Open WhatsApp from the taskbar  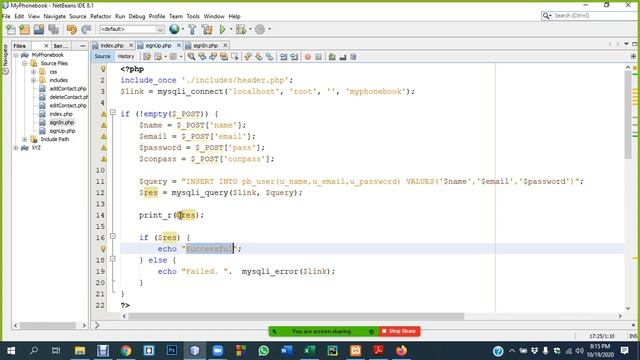264,350
